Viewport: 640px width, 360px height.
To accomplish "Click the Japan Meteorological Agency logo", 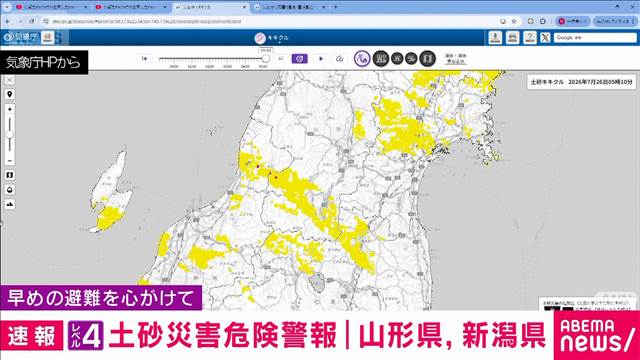I will click(20, 38).
